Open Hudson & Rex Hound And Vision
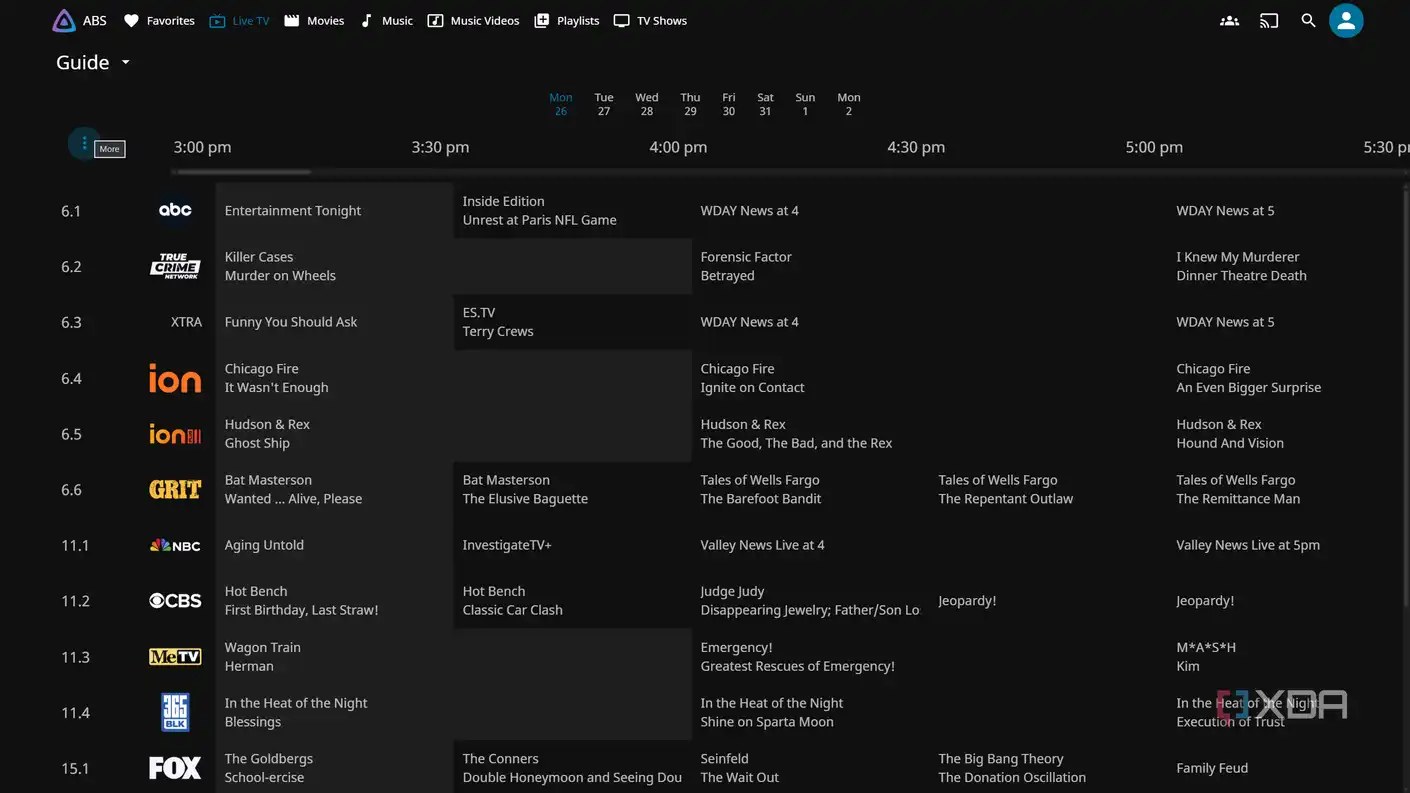 click(1288, 434)
